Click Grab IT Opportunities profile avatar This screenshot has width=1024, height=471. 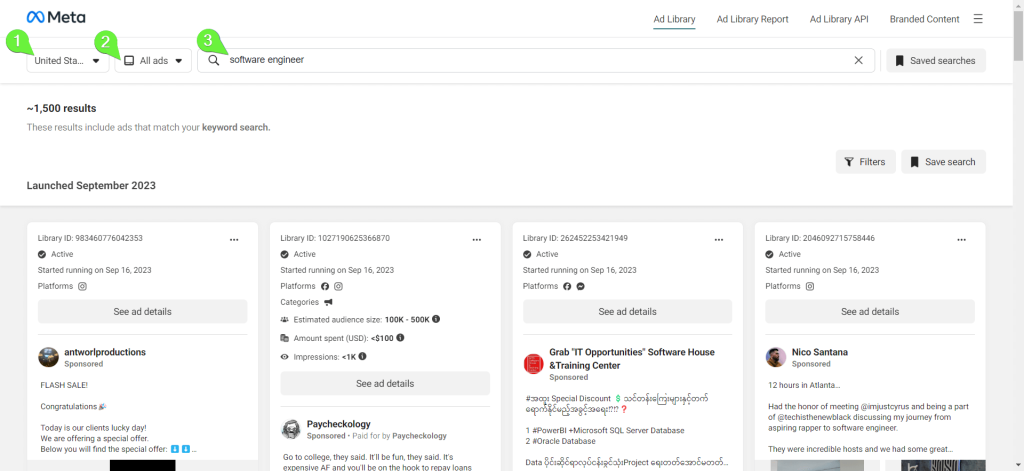point(534,364)
